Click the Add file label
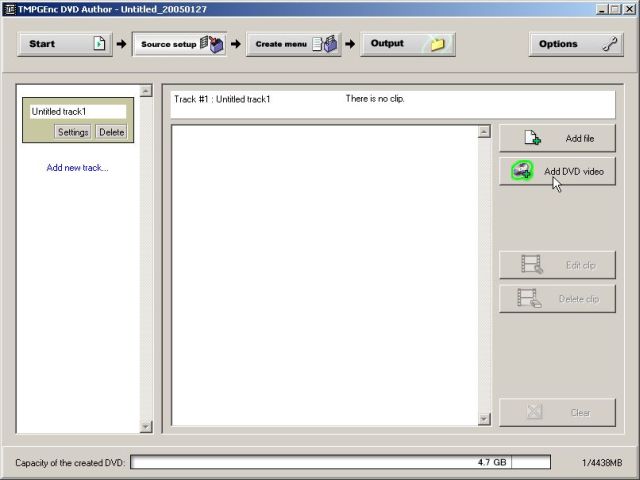 pos(580,139)
